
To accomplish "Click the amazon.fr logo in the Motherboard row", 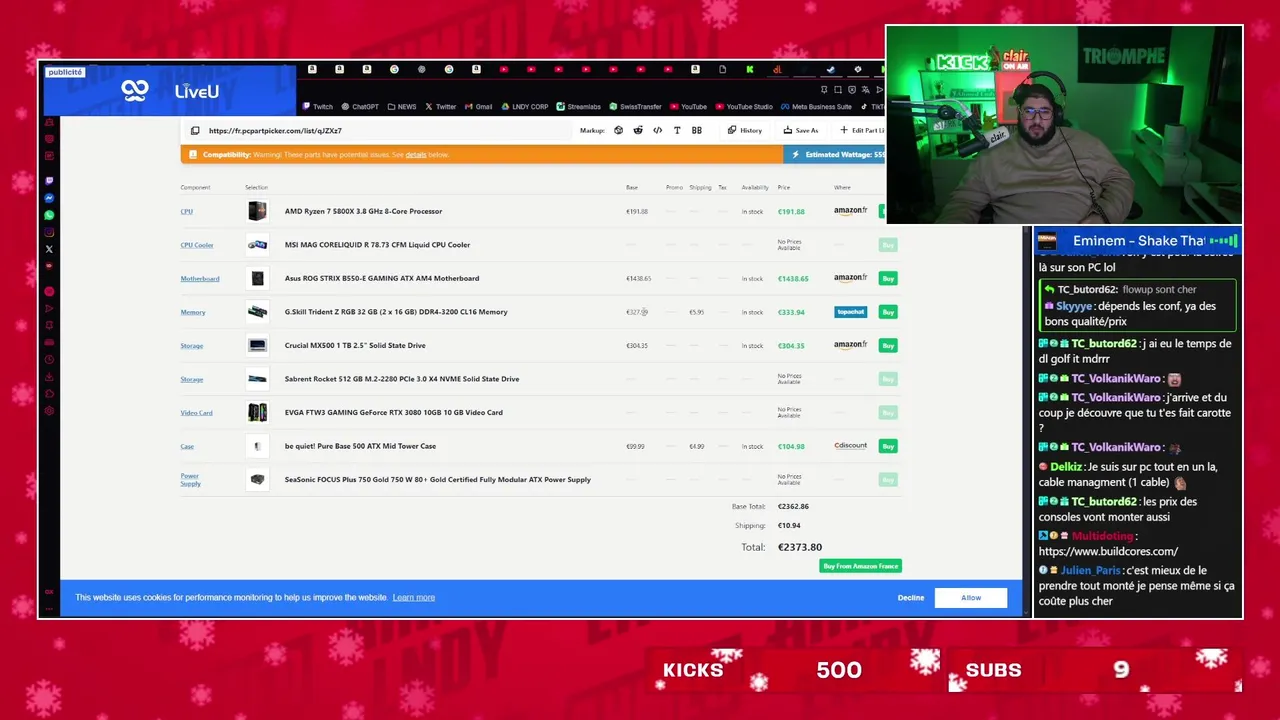I will 850,278.
